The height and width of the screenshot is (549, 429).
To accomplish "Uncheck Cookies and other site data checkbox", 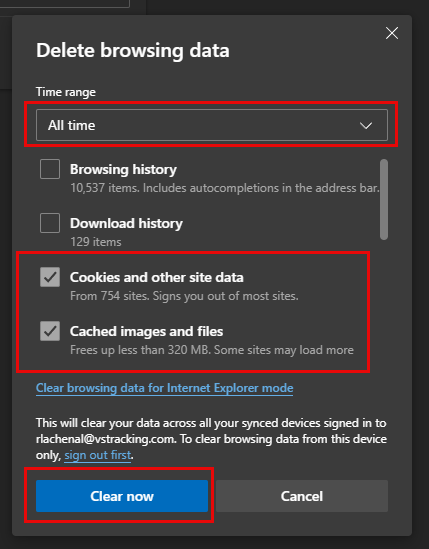I will click(50, 277).
